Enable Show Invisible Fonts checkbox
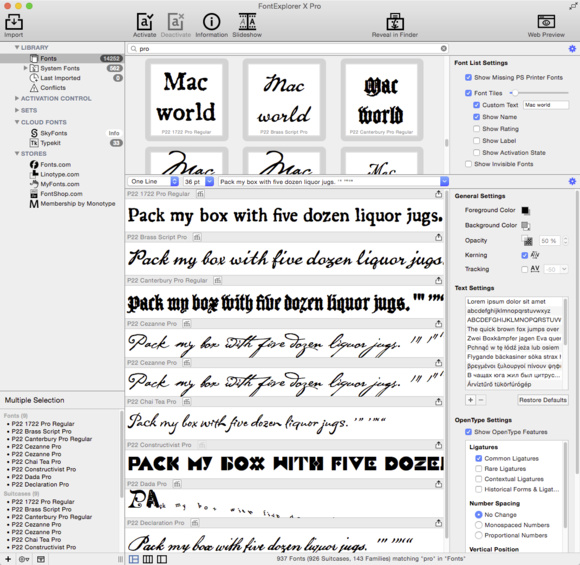 click(x=468, y=164)
